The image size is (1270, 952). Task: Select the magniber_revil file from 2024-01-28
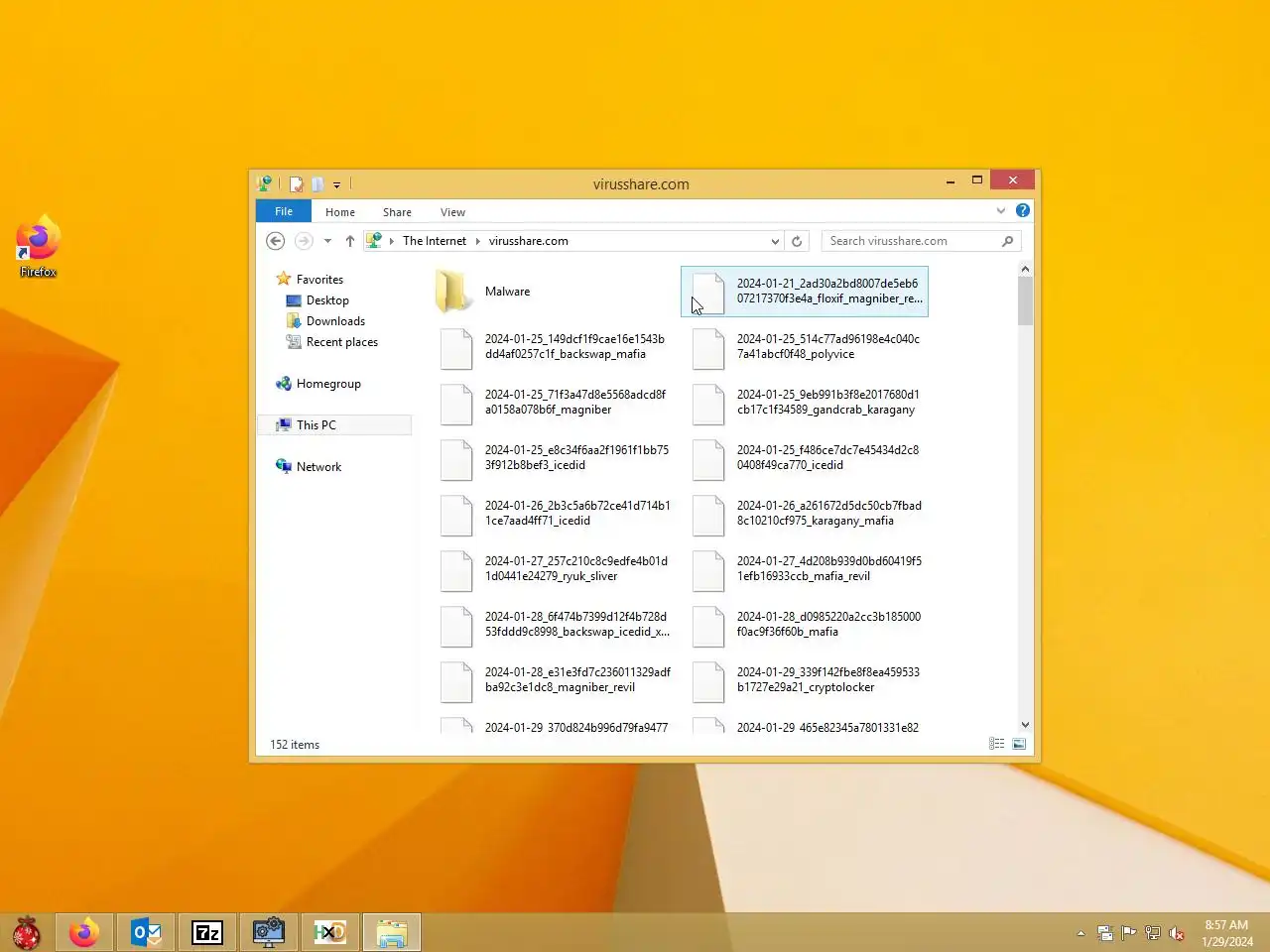555,680
